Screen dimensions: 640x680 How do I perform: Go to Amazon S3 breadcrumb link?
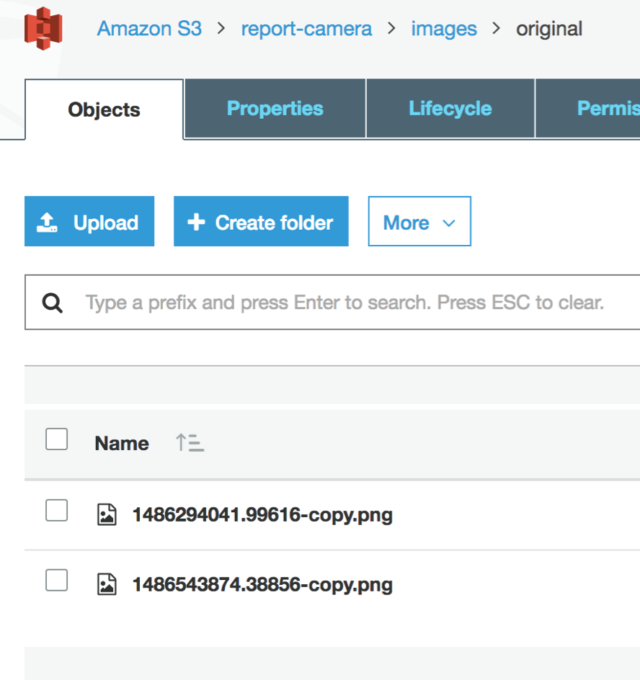(149, 29)
